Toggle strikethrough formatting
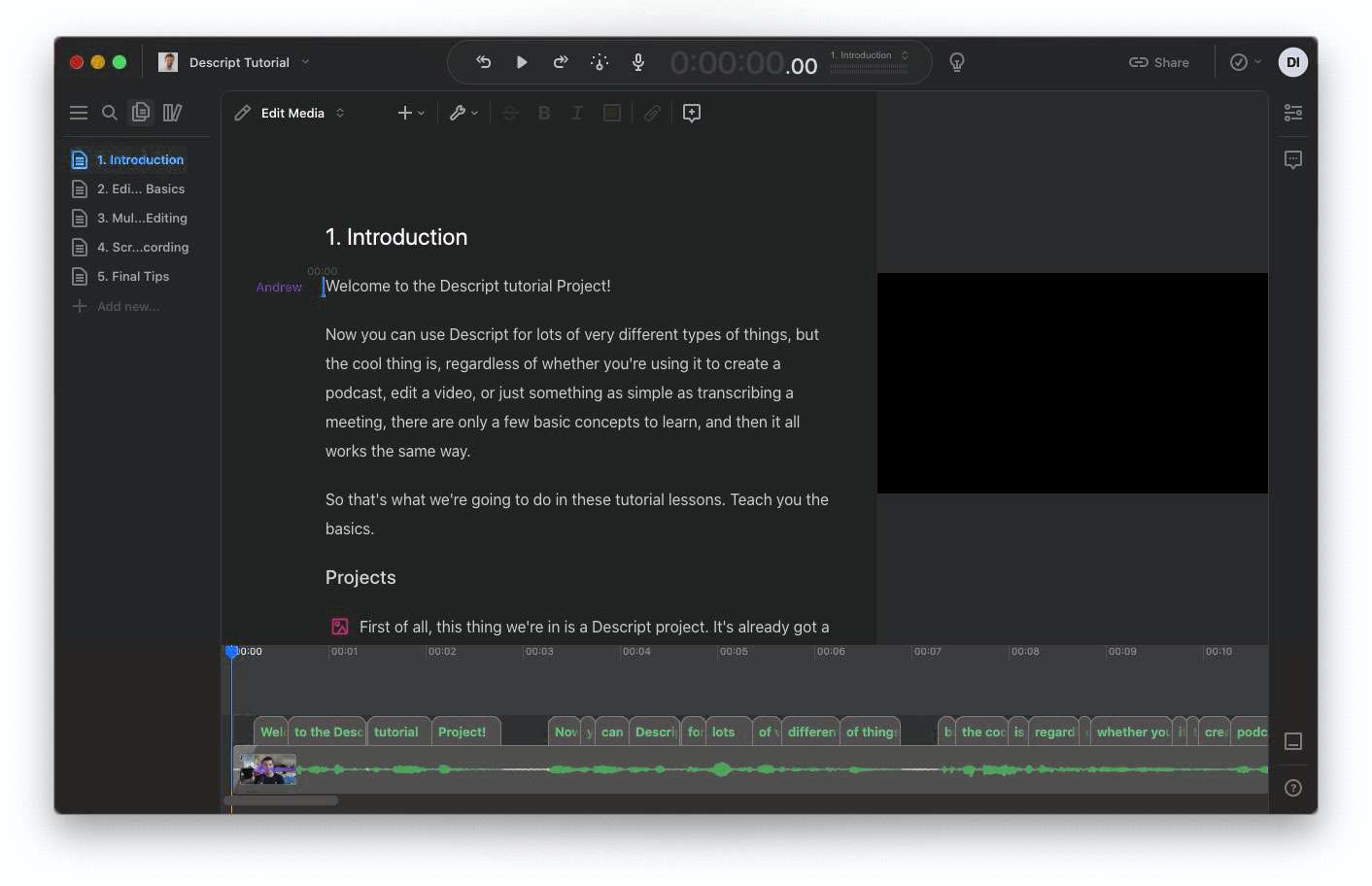The height and width of the screenshot is (886, 1372). coord(510,113)
